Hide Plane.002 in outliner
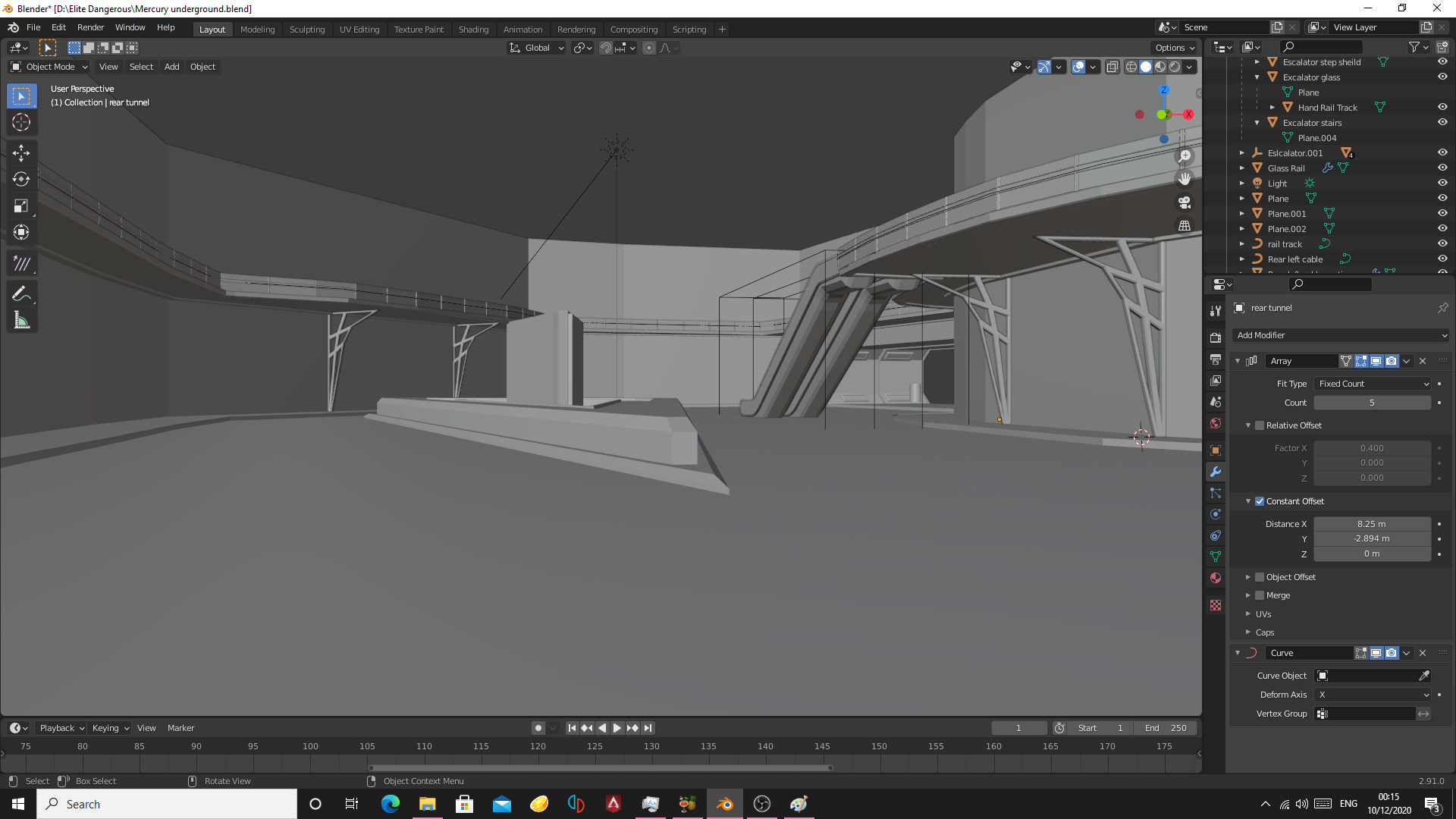The width and height of the screenshot is (1456, 819). [x=1442, y=228]
